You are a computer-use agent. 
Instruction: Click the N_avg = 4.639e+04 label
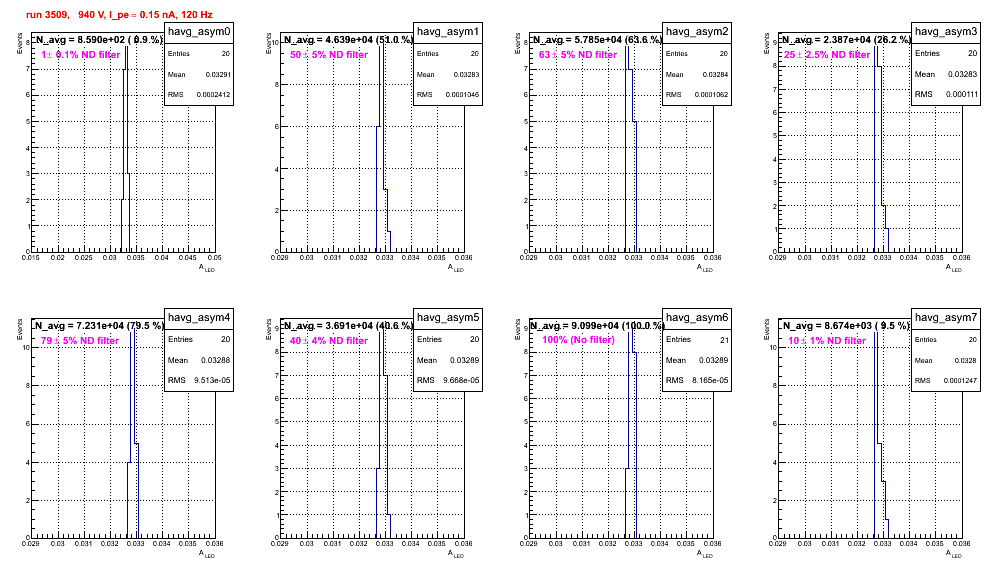[x=348, y=40]
